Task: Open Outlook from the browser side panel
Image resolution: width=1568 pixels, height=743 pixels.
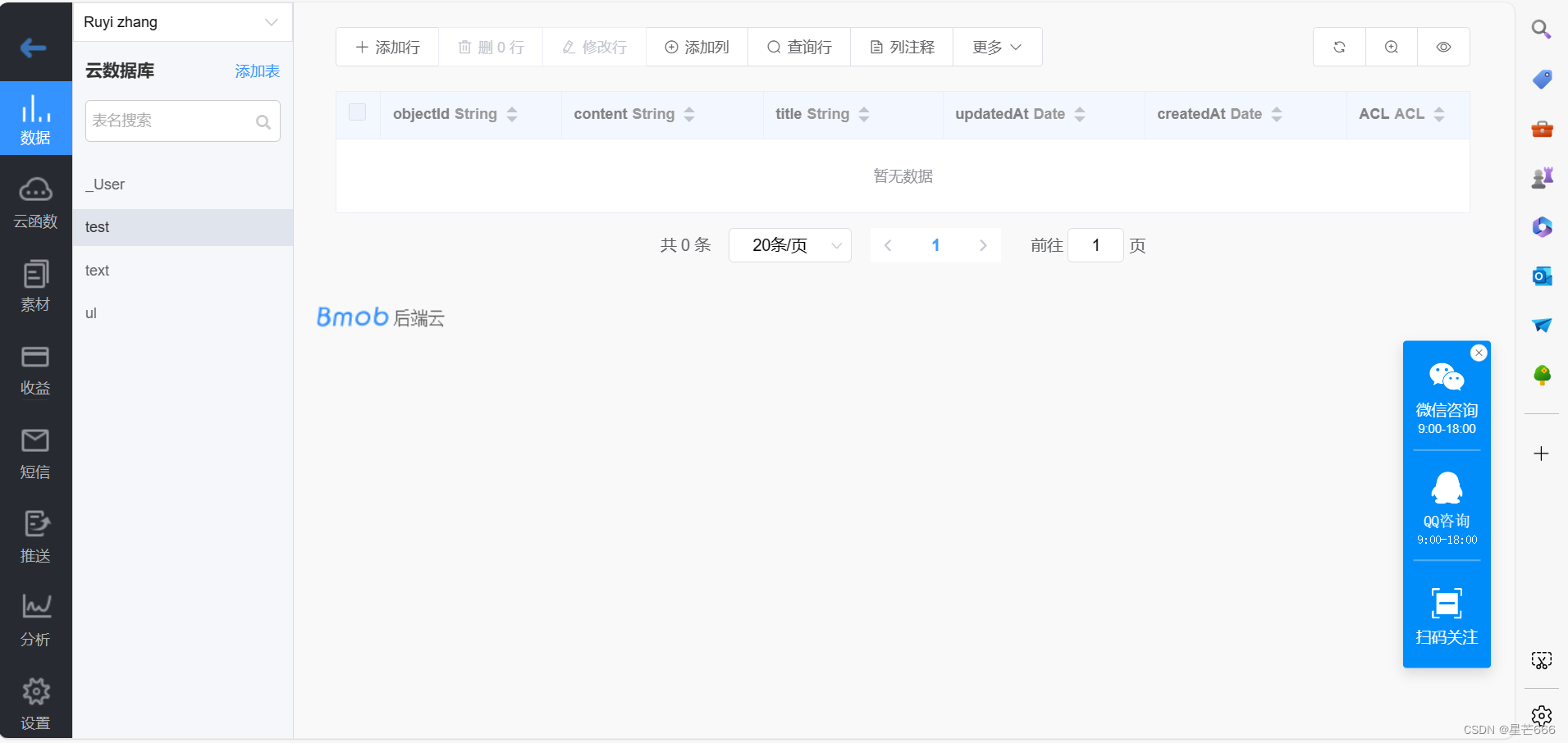Action: click(x=1542, y=276)
